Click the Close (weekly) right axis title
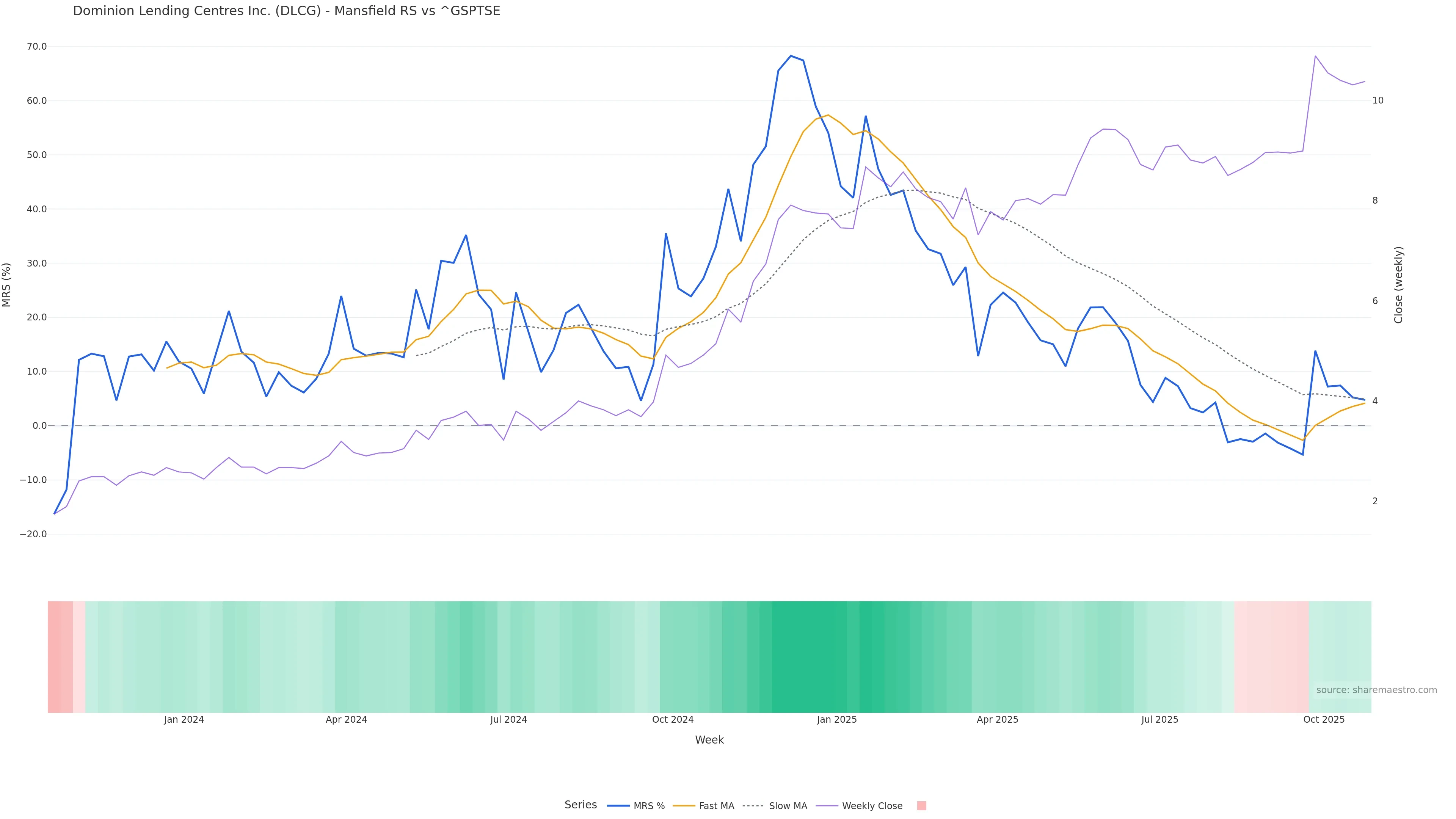1456x819 pixels. point(1398,285)
